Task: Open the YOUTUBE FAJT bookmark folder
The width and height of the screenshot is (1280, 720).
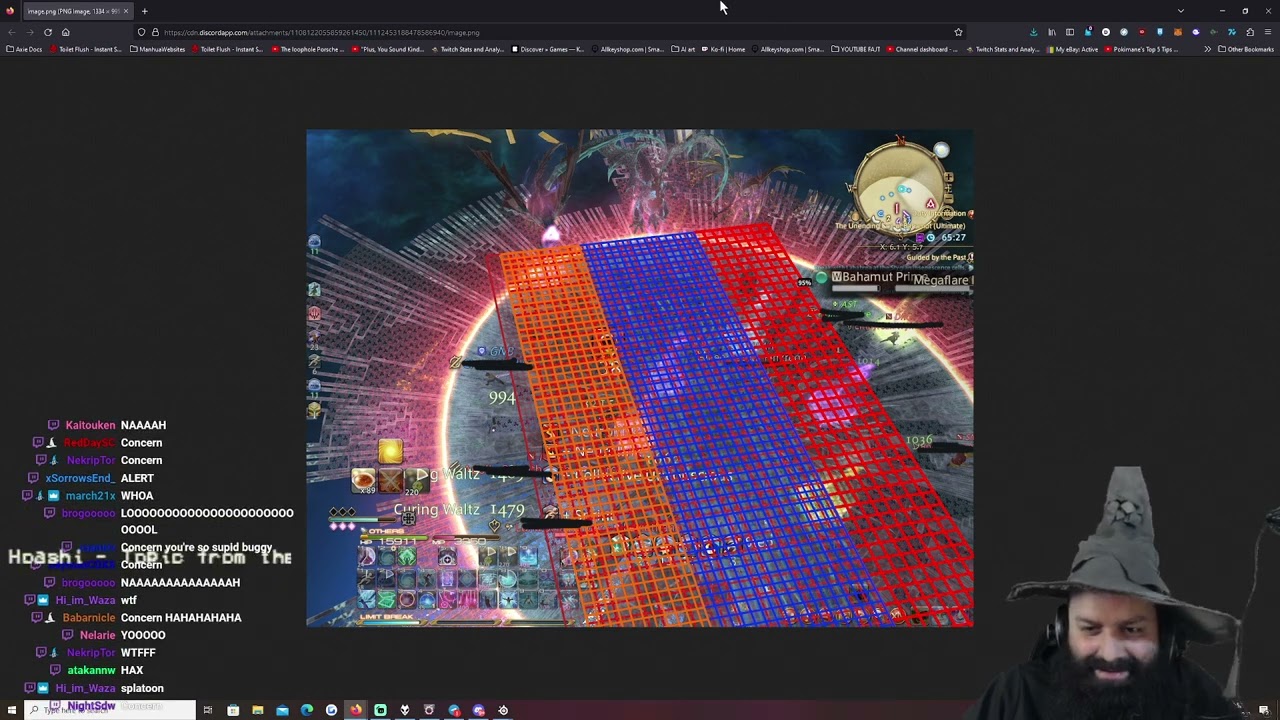Action: coord(856,49)
